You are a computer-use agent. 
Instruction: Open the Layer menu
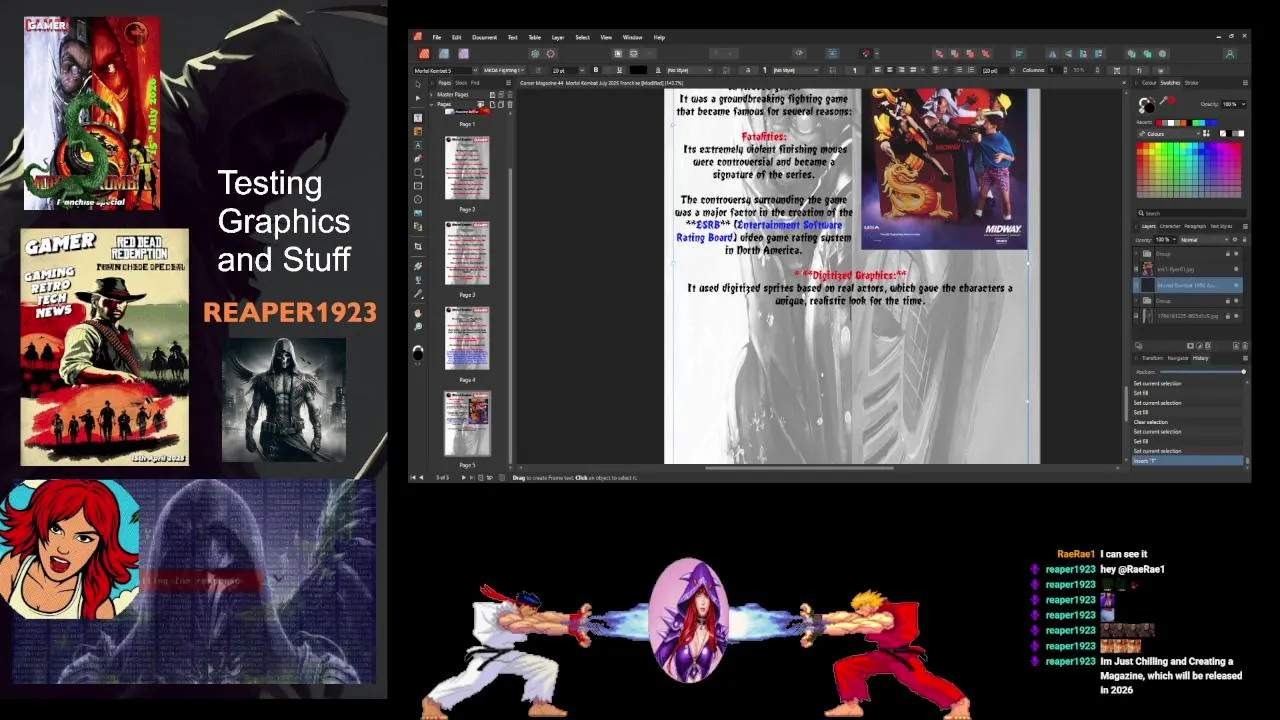tap(558, 37)
